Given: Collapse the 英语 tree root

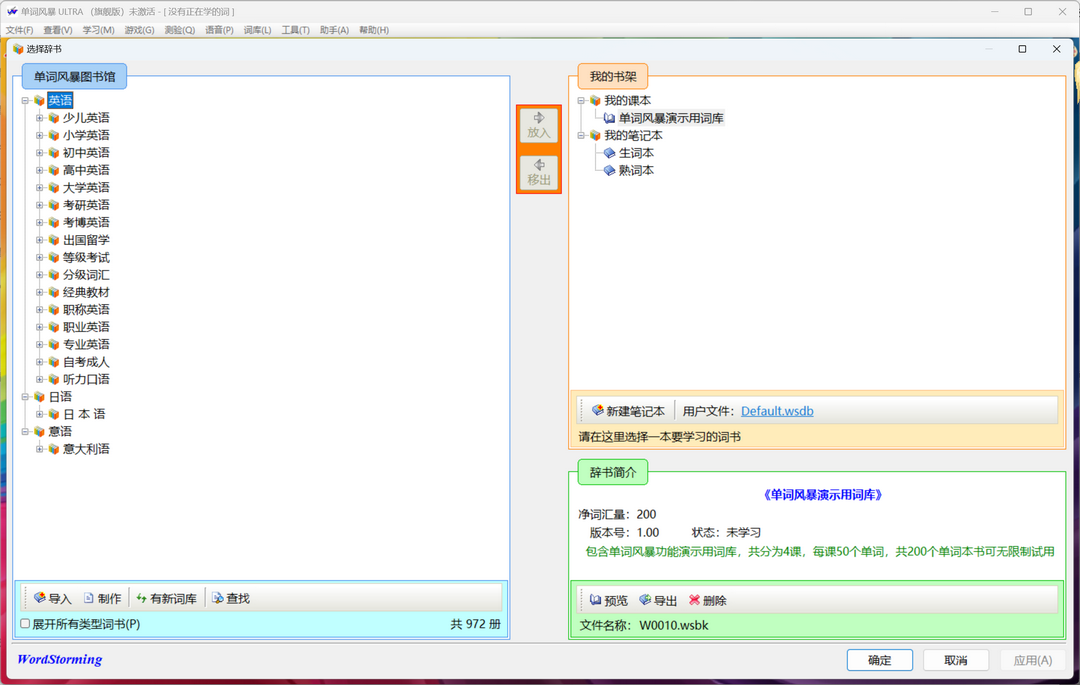Looking at the screenshot, I should click(24, 100).
